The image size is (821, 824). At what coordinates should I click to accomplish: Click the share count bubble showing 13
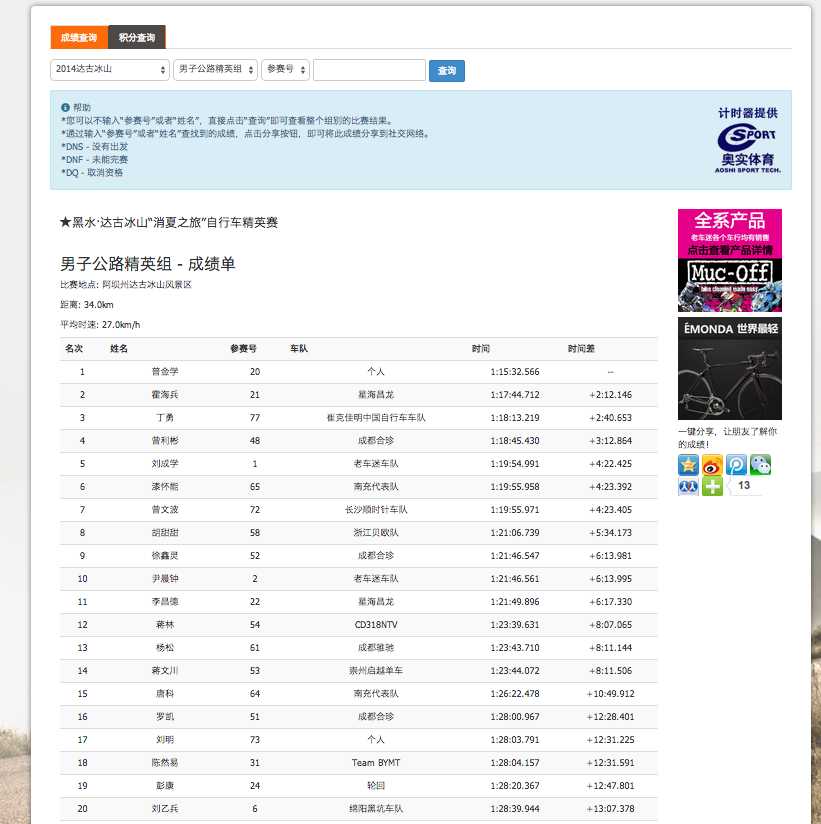click(744, 486)
